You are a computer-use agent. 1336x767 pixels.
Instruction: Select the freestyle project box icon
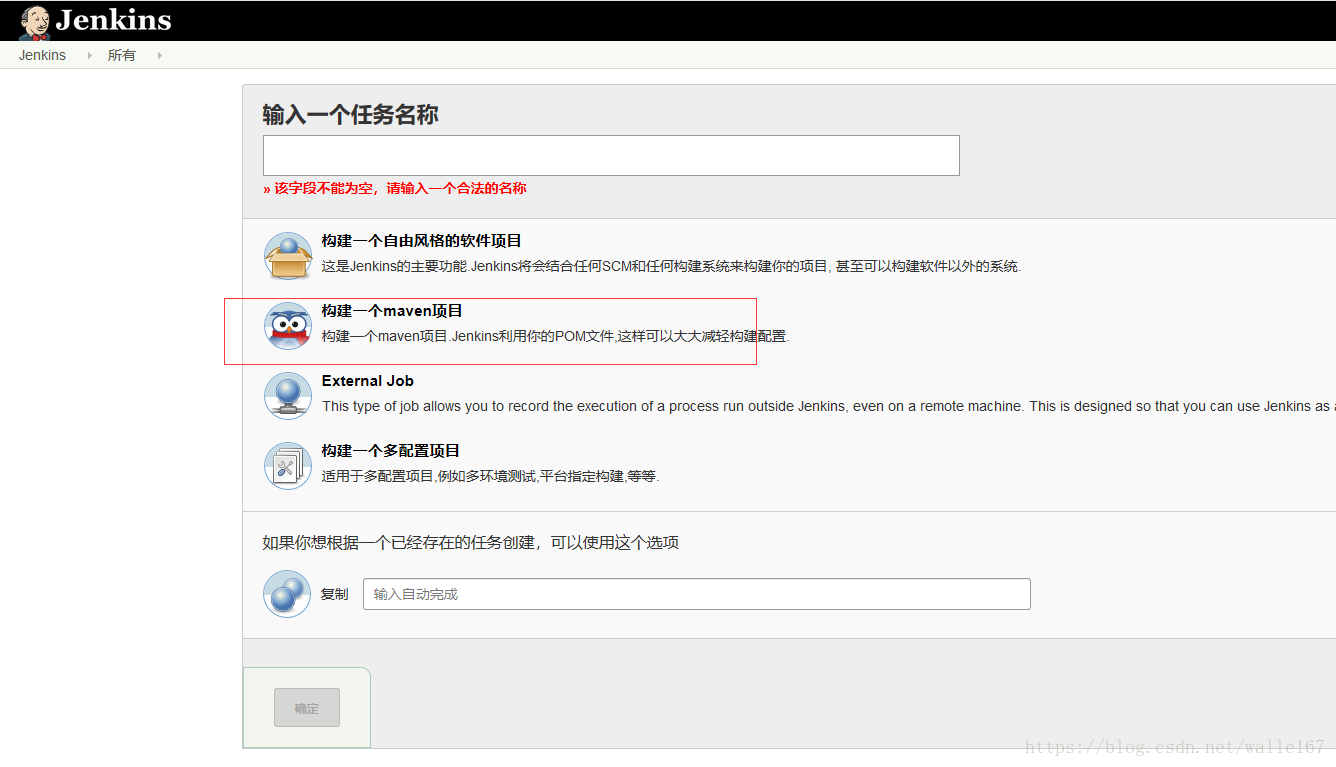point(288,256)
